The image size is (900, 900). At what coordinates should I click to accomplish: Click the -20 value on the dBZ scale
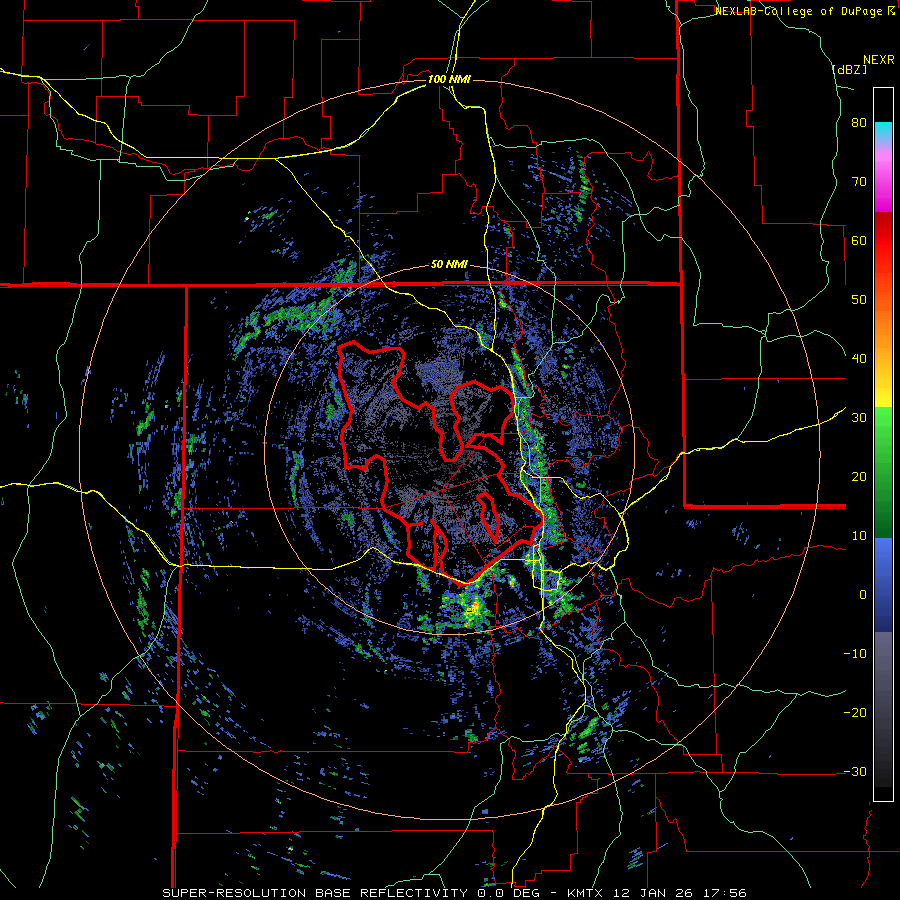point(855,713)
